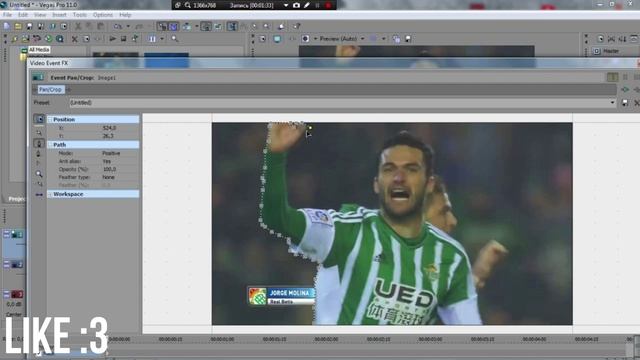
Task: Click the Pan/Crop chain button
Action: click(x=51, y=89)
